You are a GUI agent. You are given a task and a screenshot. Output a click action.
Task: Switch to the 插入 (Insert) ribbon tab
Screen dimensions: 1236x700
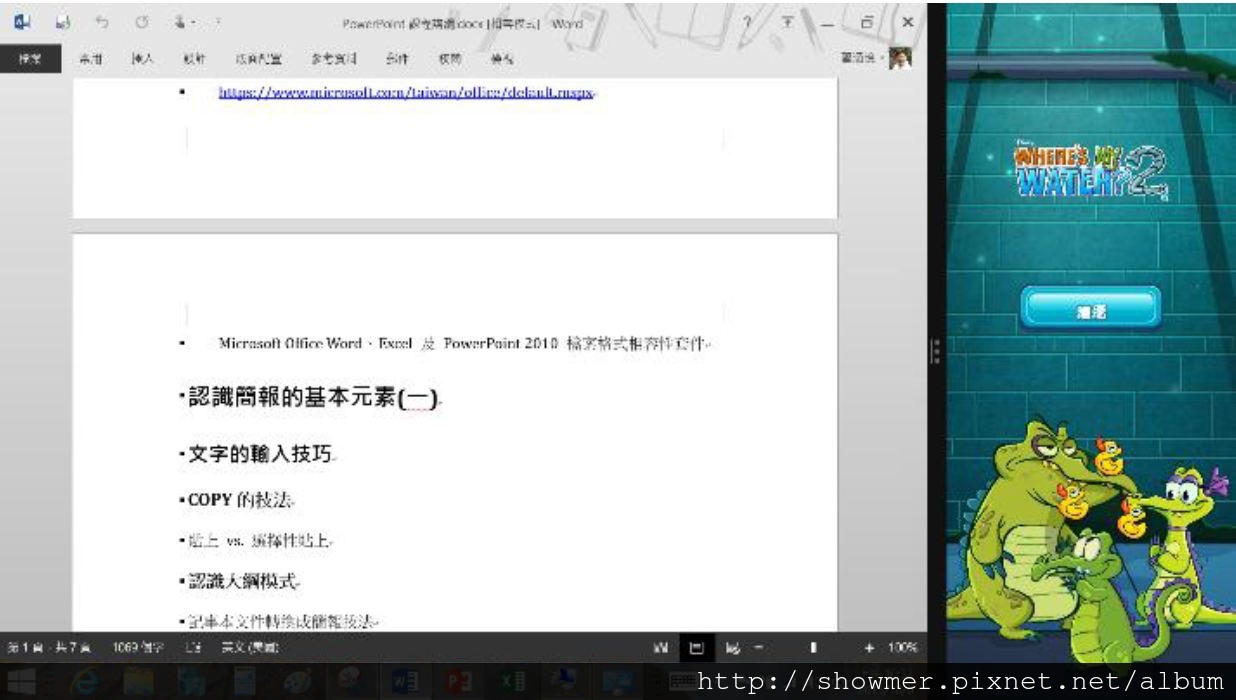pos(143,59)
